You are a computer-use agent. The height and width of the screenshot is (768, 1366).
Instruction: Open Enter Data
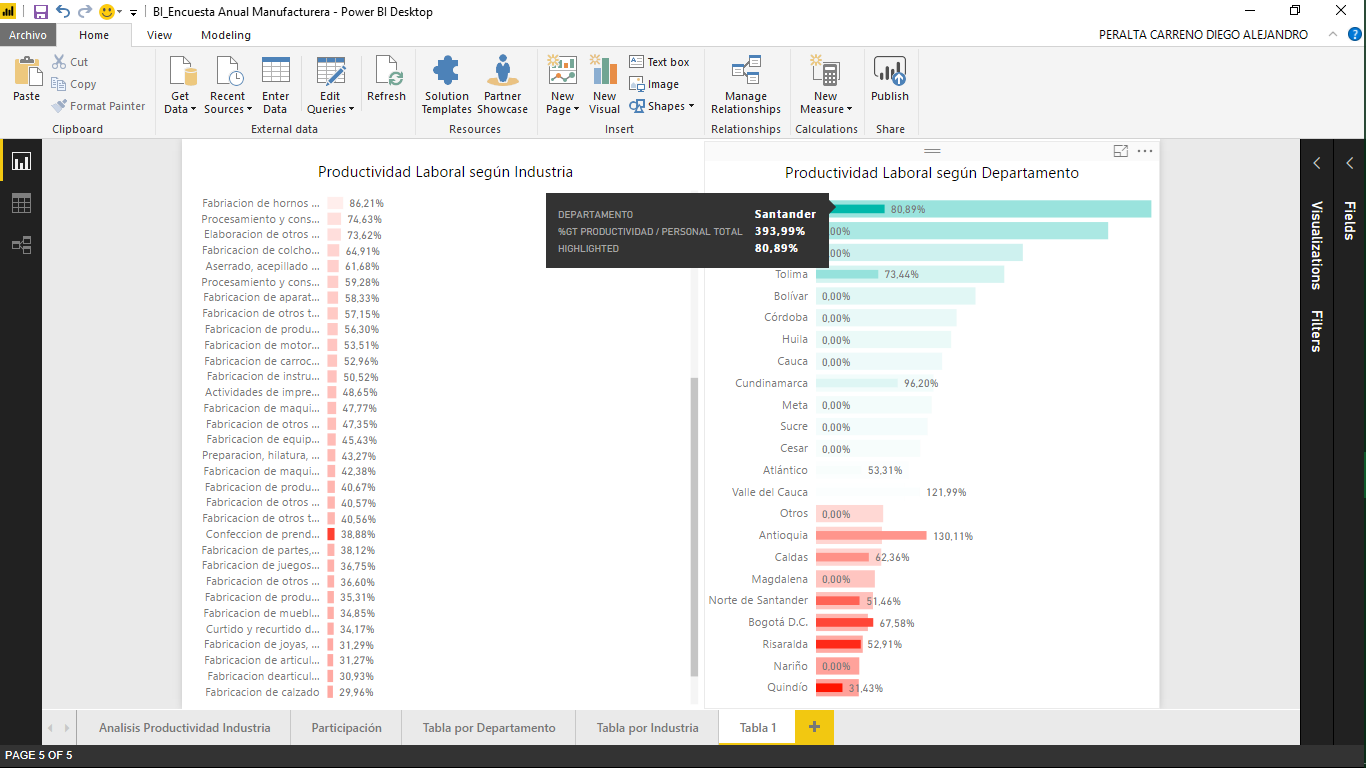275,85
